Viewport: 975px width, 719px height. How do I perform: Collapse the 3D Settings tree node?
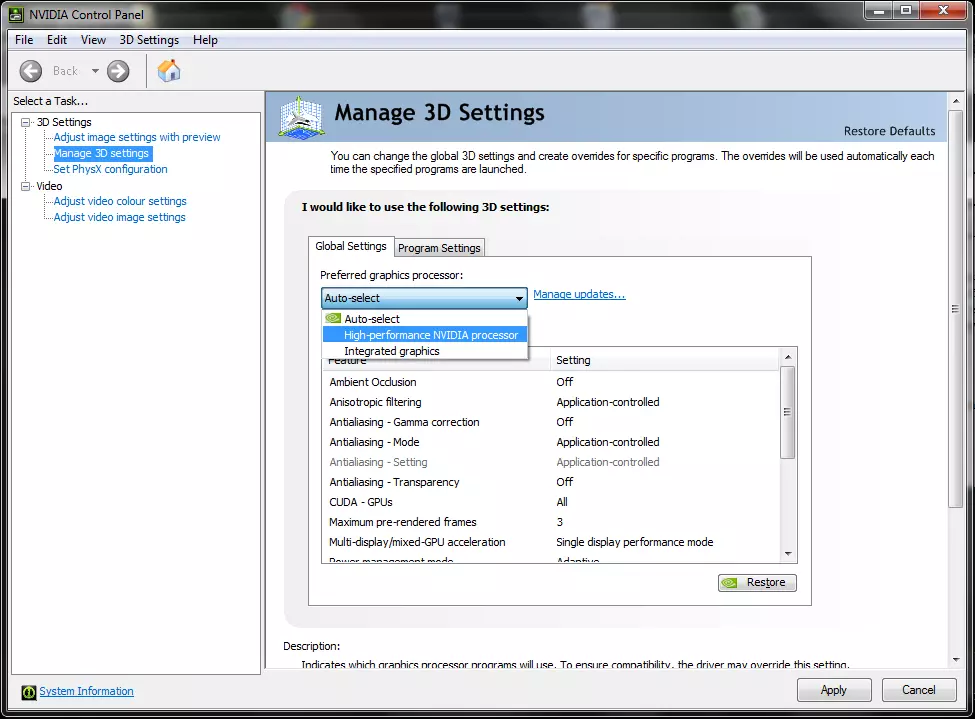[x=25, y=123]
